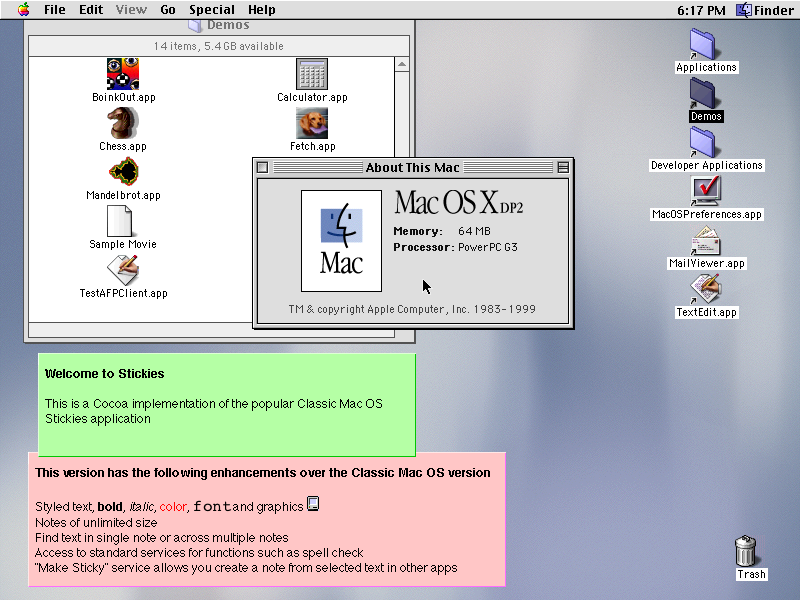The height and width of the screenshot is (600, 800).
Task: Open the Go menu
Action: pyautogui.click(x=168, y=10)
